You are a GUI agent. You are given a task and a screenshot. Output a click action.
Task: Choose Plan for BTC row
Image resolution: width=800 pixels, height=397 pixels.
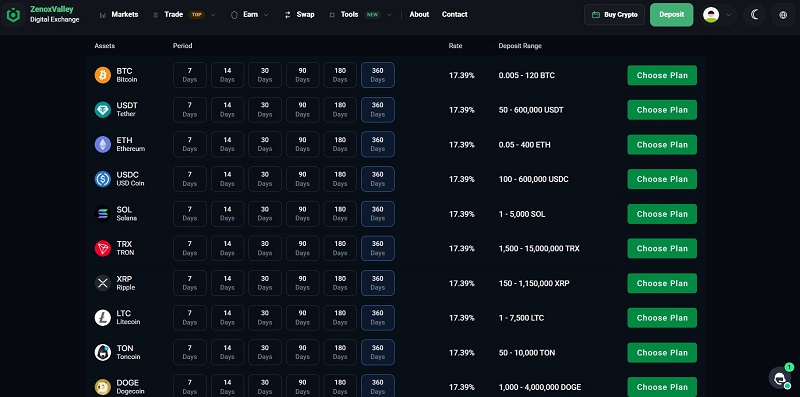(x=662, y=75)
